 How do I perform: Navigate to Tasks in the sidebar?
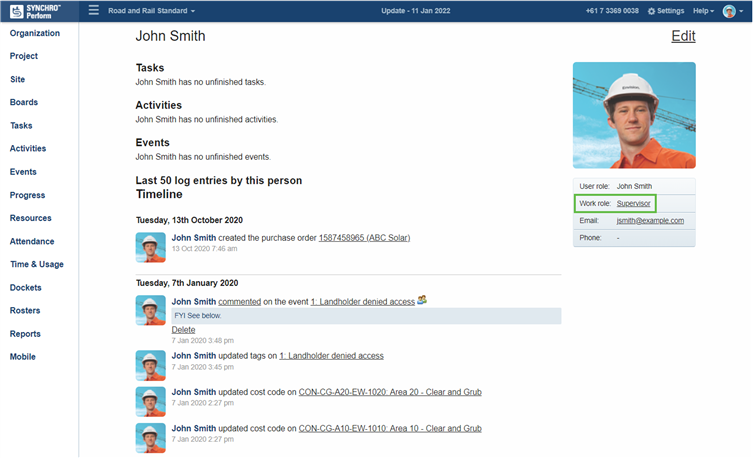point(21,125)
